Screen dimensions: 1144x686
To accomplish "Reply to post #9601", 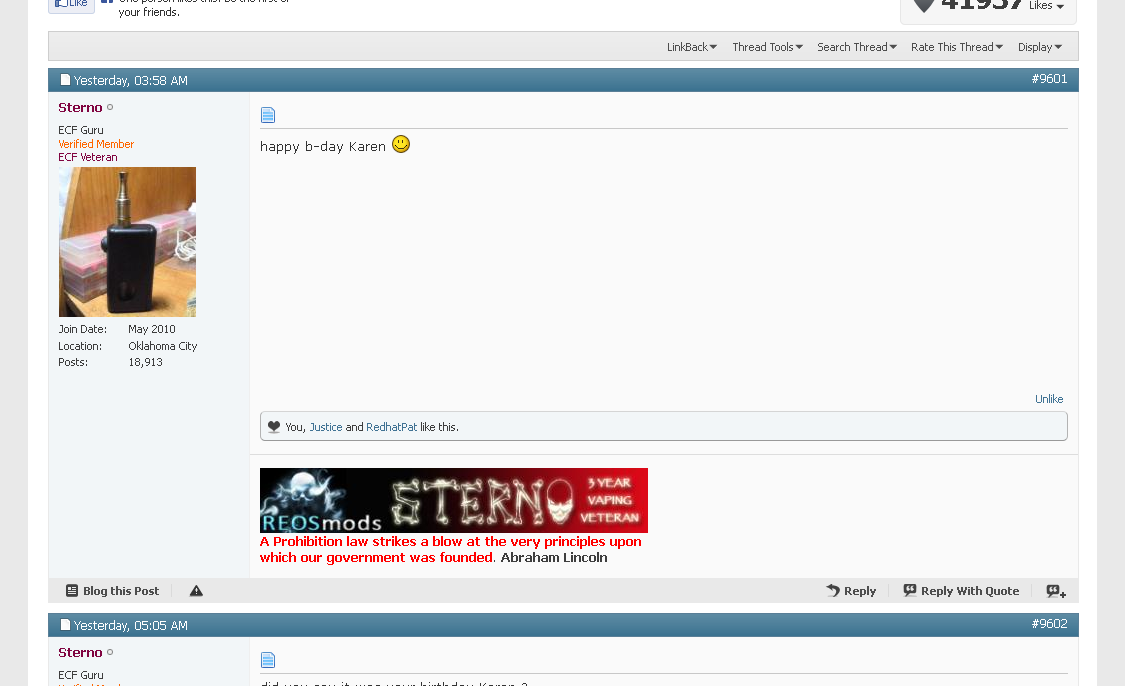I will 851,591.
